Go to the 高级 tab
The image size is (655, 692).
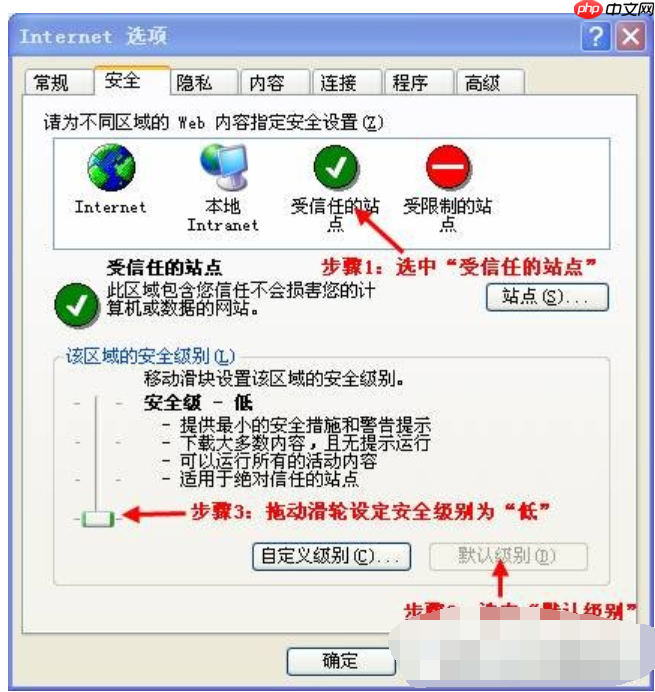tap(491, 83)
